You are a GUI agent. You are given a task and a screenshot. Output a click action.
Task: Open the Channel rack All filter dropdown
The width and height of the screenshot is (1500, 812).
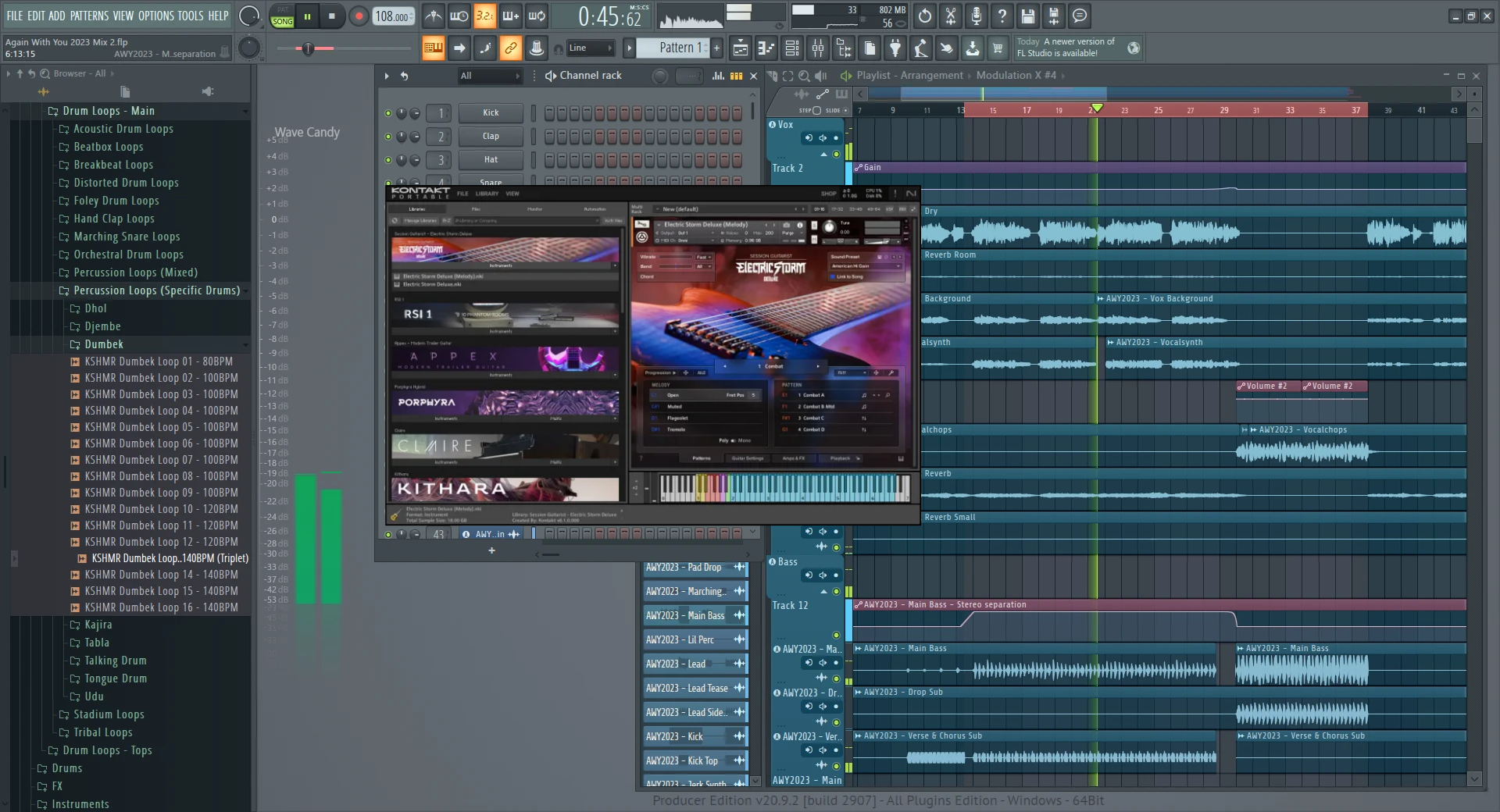(x=490, y=76)
